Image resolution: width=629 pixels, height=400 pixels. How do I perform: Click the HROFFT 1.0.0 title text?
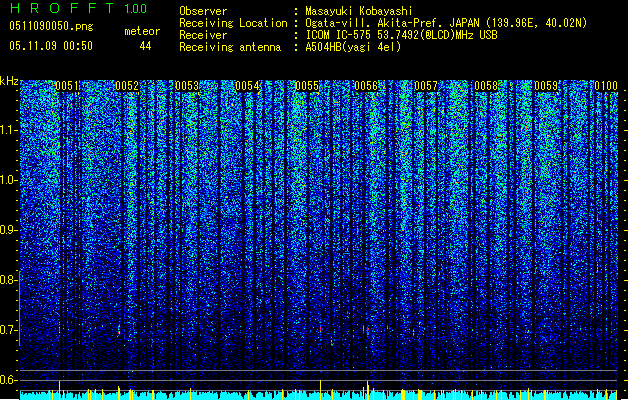coord(78,8)
